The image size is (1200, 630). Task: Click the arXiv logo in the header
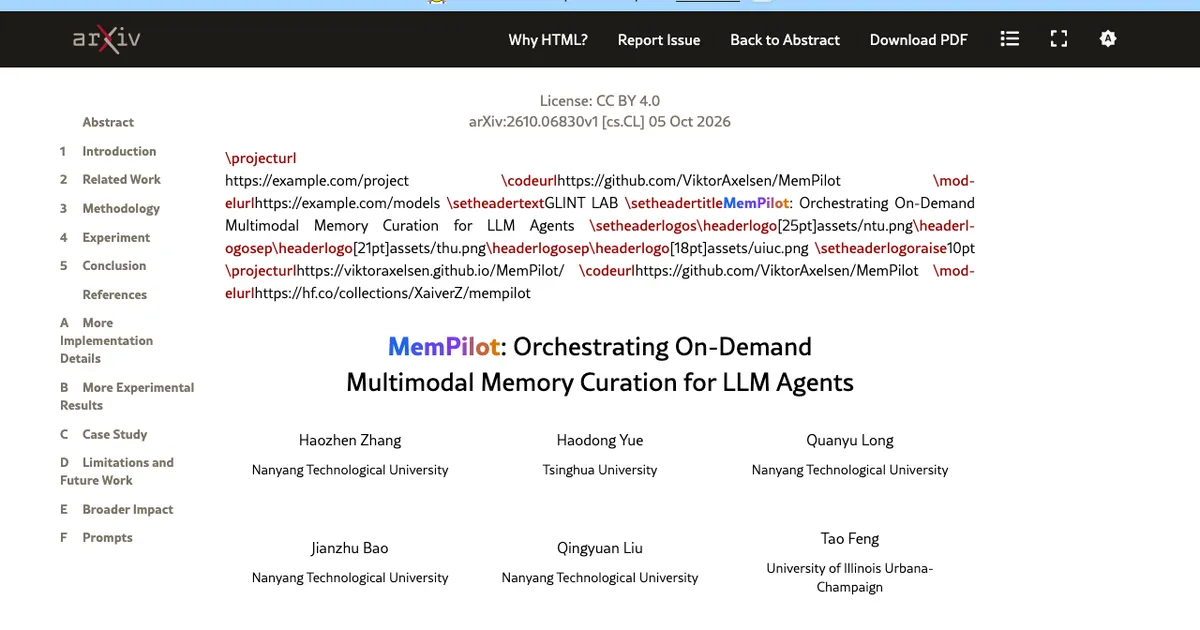pyautogui.click(x=106, y=39)
